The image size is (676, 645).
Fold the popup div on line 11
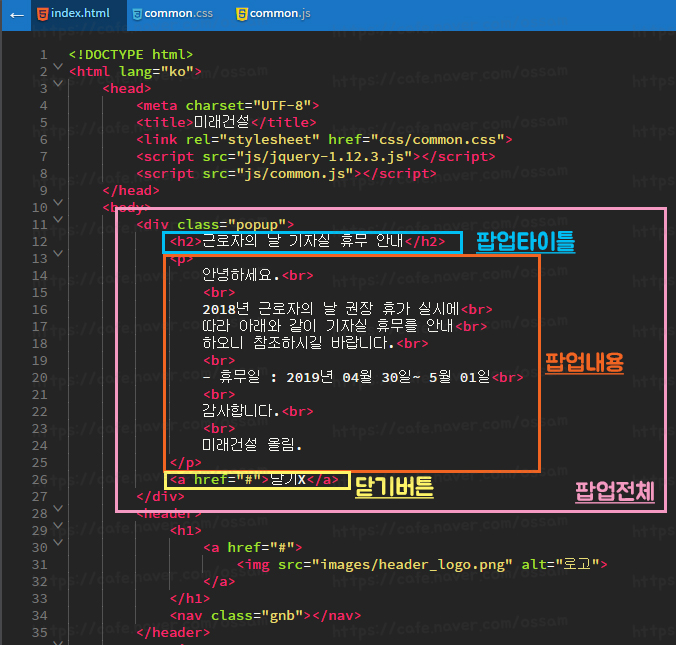58,219
